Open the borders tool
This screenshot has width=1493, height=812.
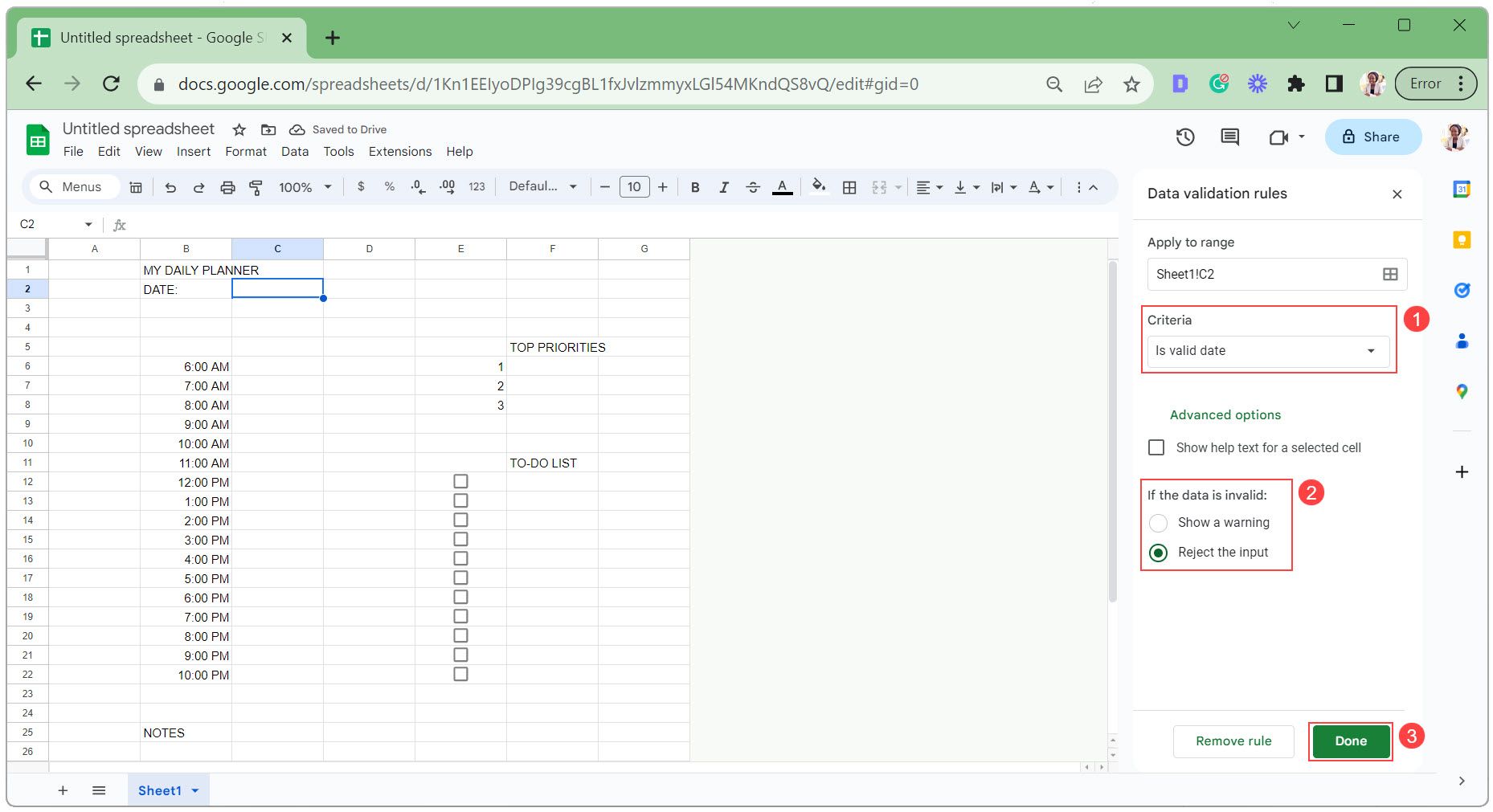[x=849, y=186]
